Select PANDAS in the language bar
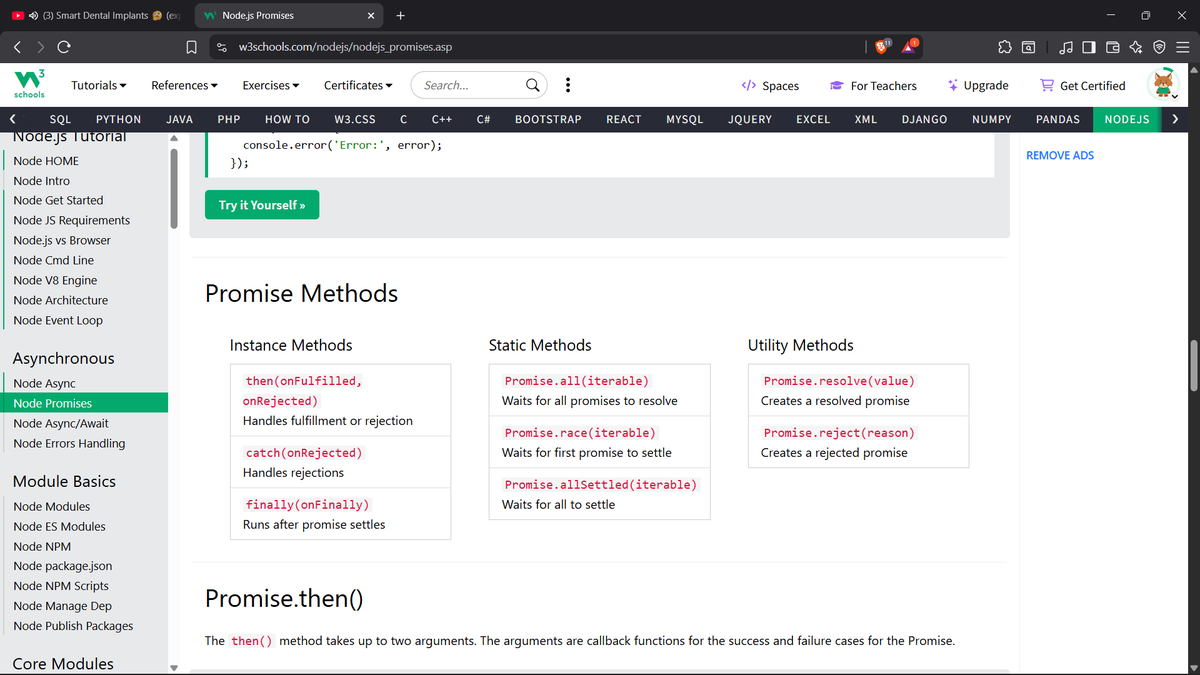Screen dimensions: 1200x675 point(1057,119)
